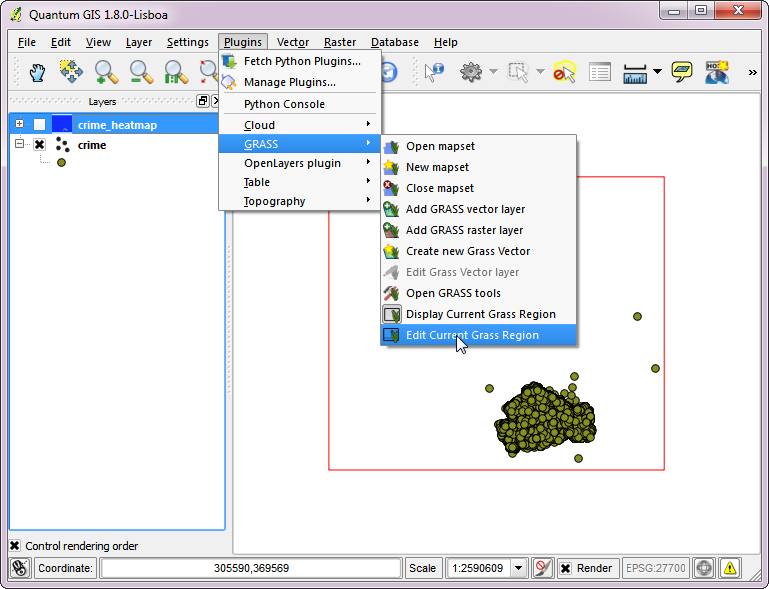
Task: Select the Zoom In magnifier tool
Action: pyautogui.click(x=106, y=72)
